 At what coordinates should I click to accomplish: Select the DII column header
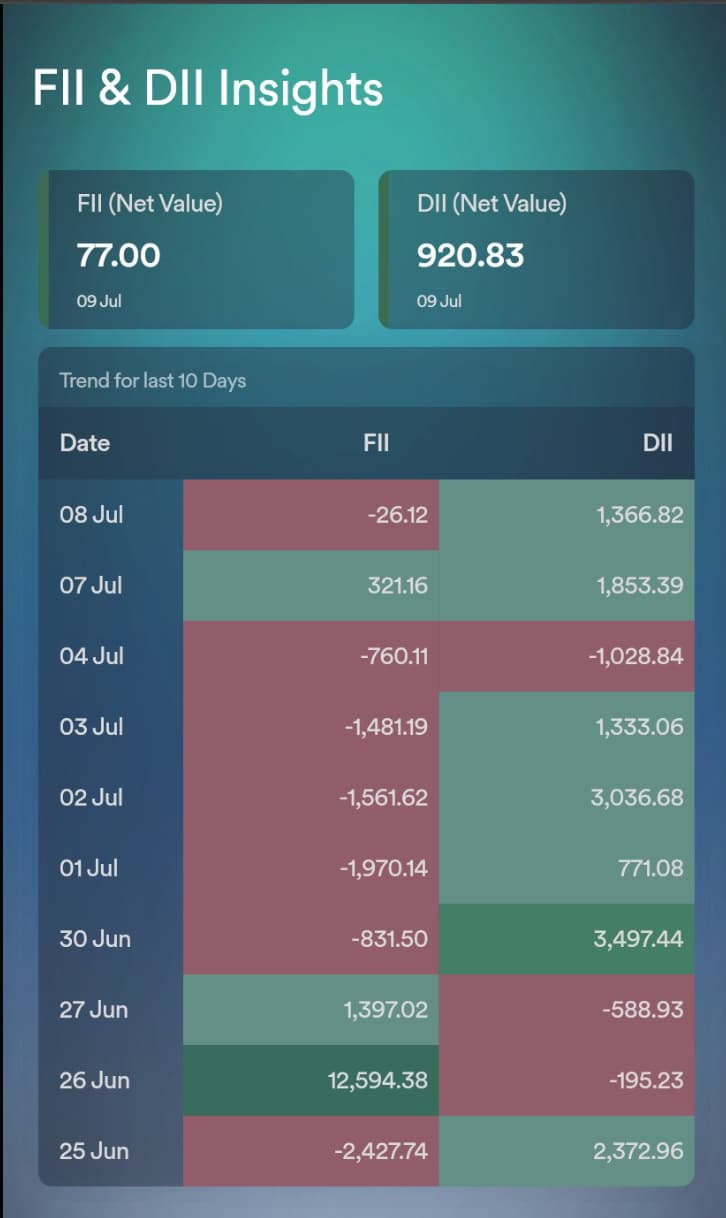point(658,443)
